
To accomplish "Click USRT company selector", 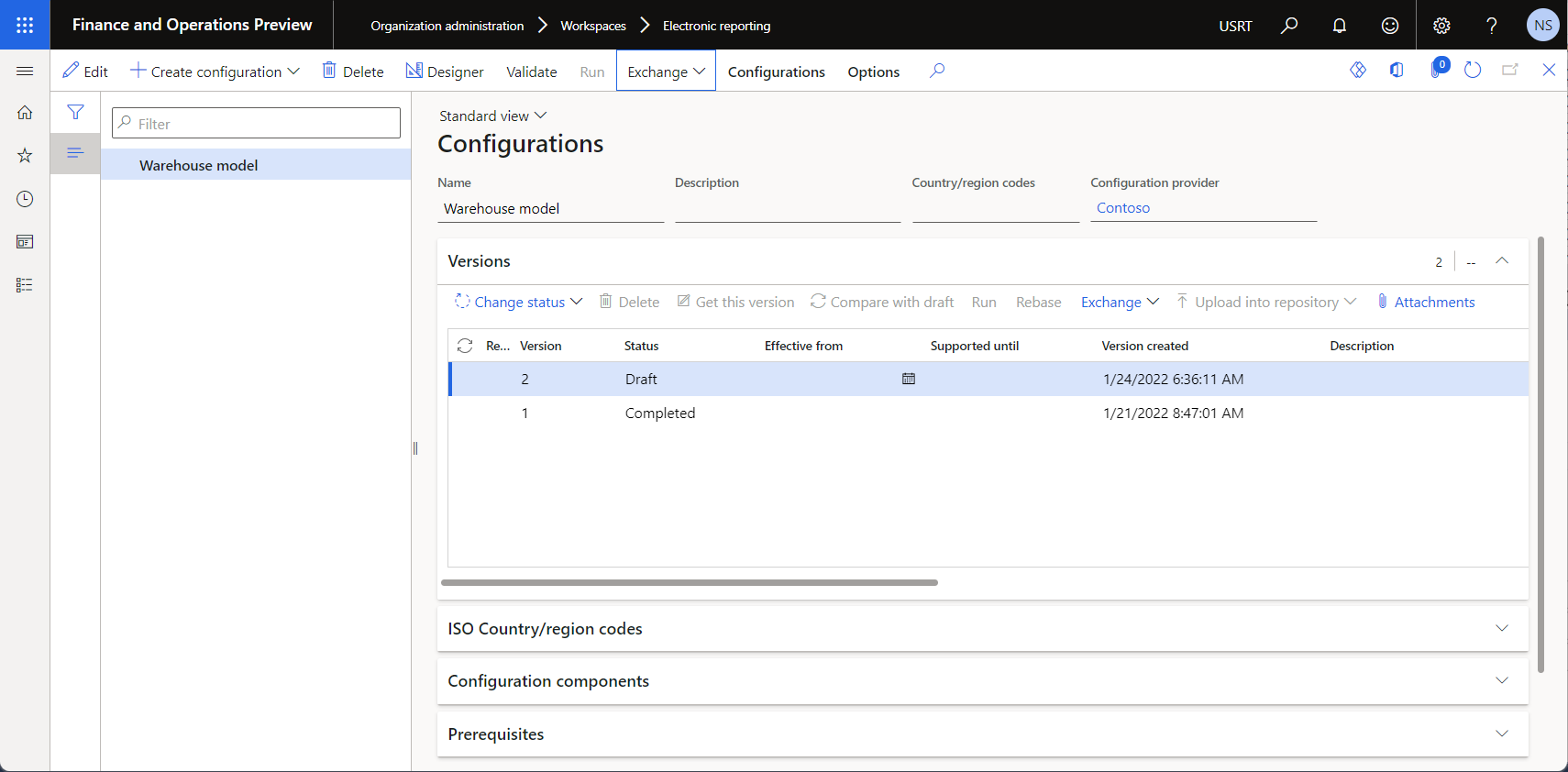I will coord(1235,26).
